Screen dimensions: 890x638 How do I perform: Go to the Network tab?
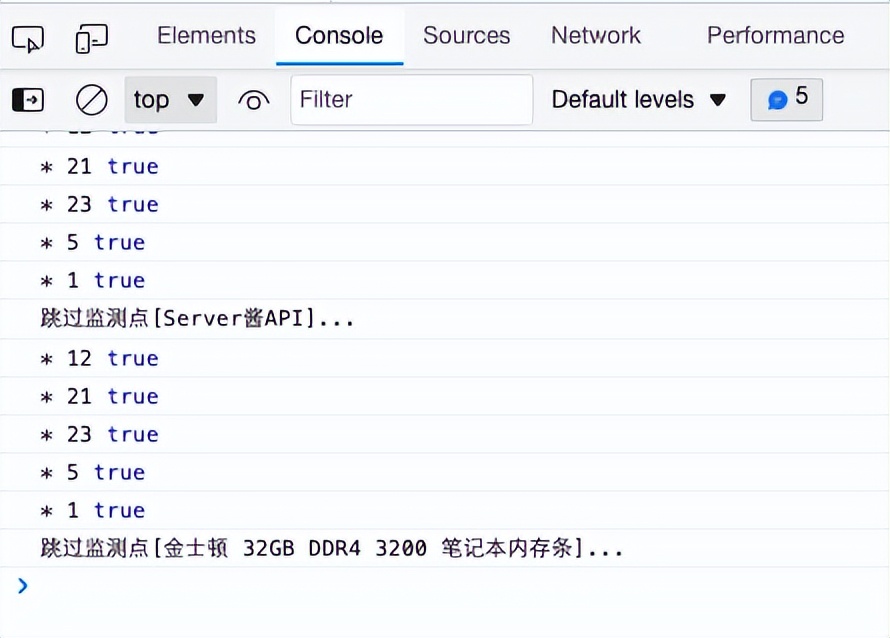[x=596, y=35]
